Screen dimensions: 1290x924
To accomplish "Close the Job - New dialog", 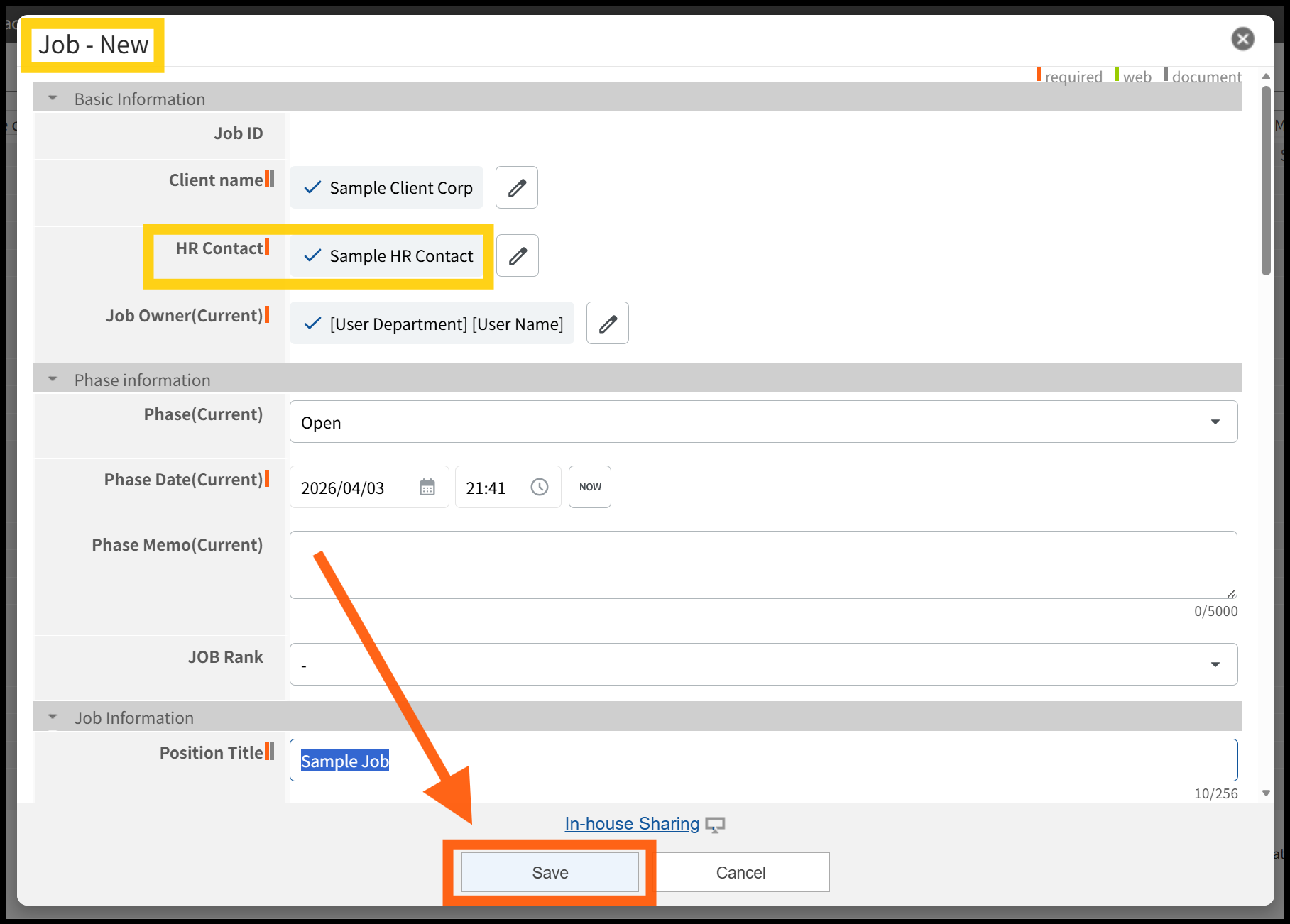I will tap(1242, 39).
